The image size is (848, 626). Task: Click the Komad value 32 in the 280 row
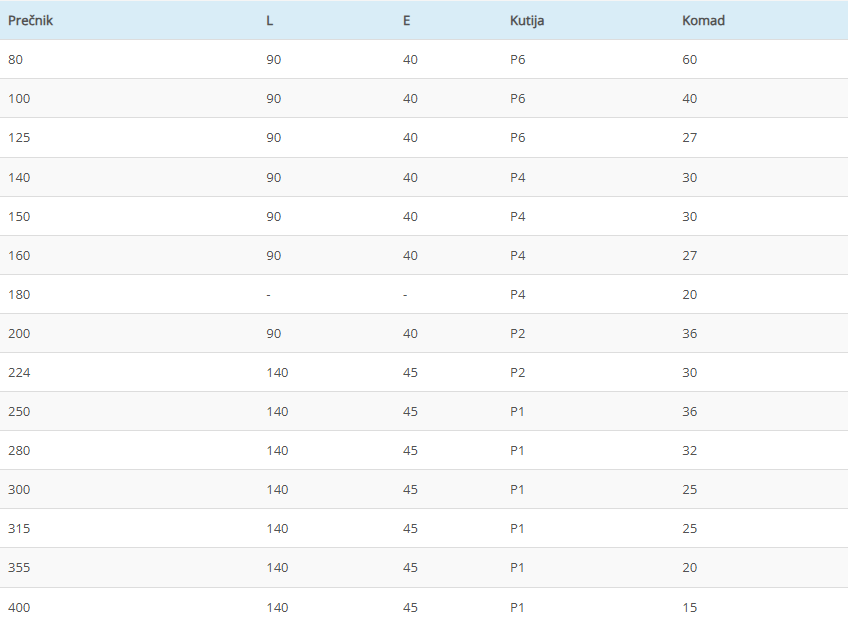tap(690, 450)
